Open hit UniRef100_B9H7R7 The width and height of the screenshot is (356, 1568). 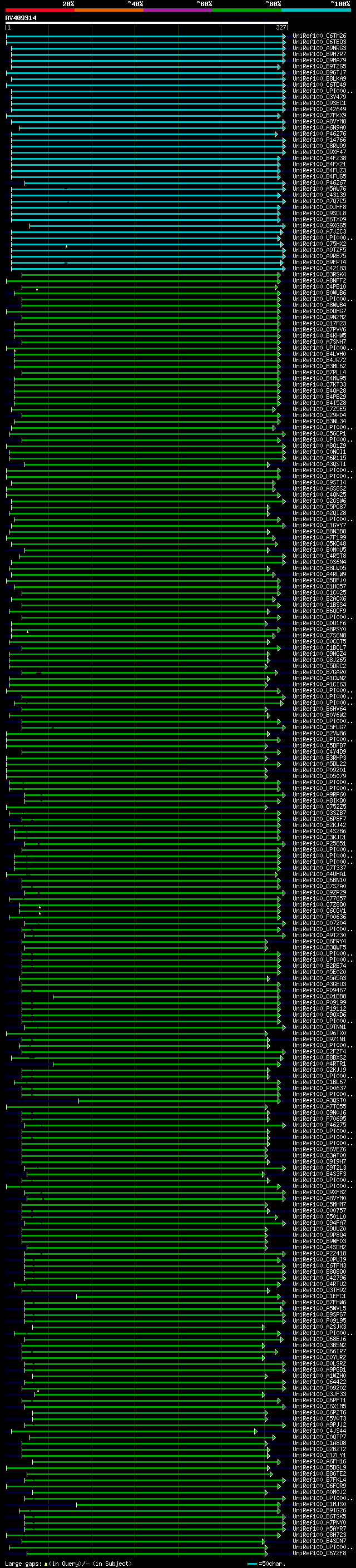click(x=319, y=55)
